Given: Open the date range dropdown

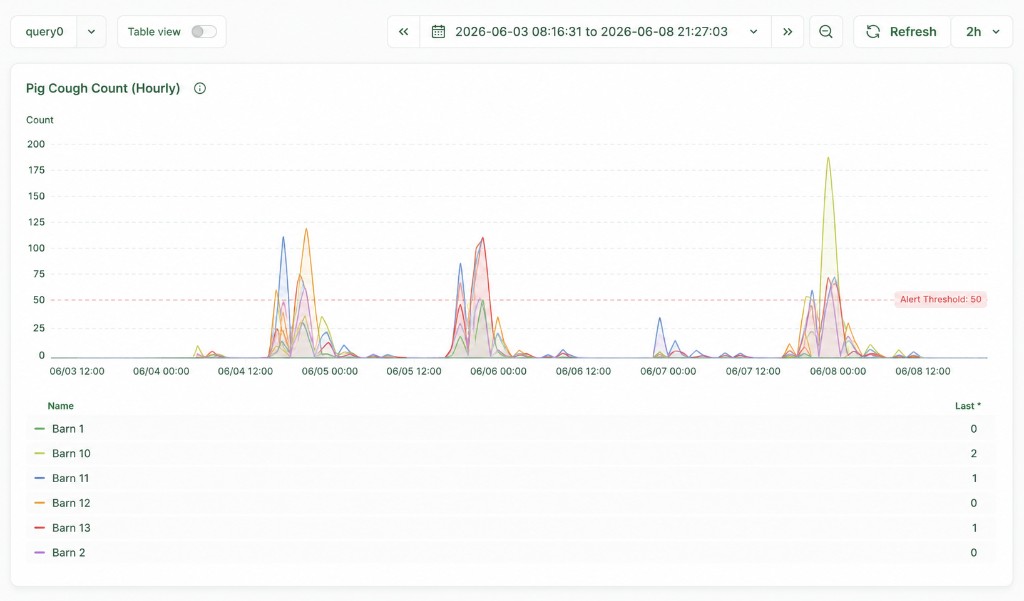Looking at the screenshot, I should click(x=595, y=31).
